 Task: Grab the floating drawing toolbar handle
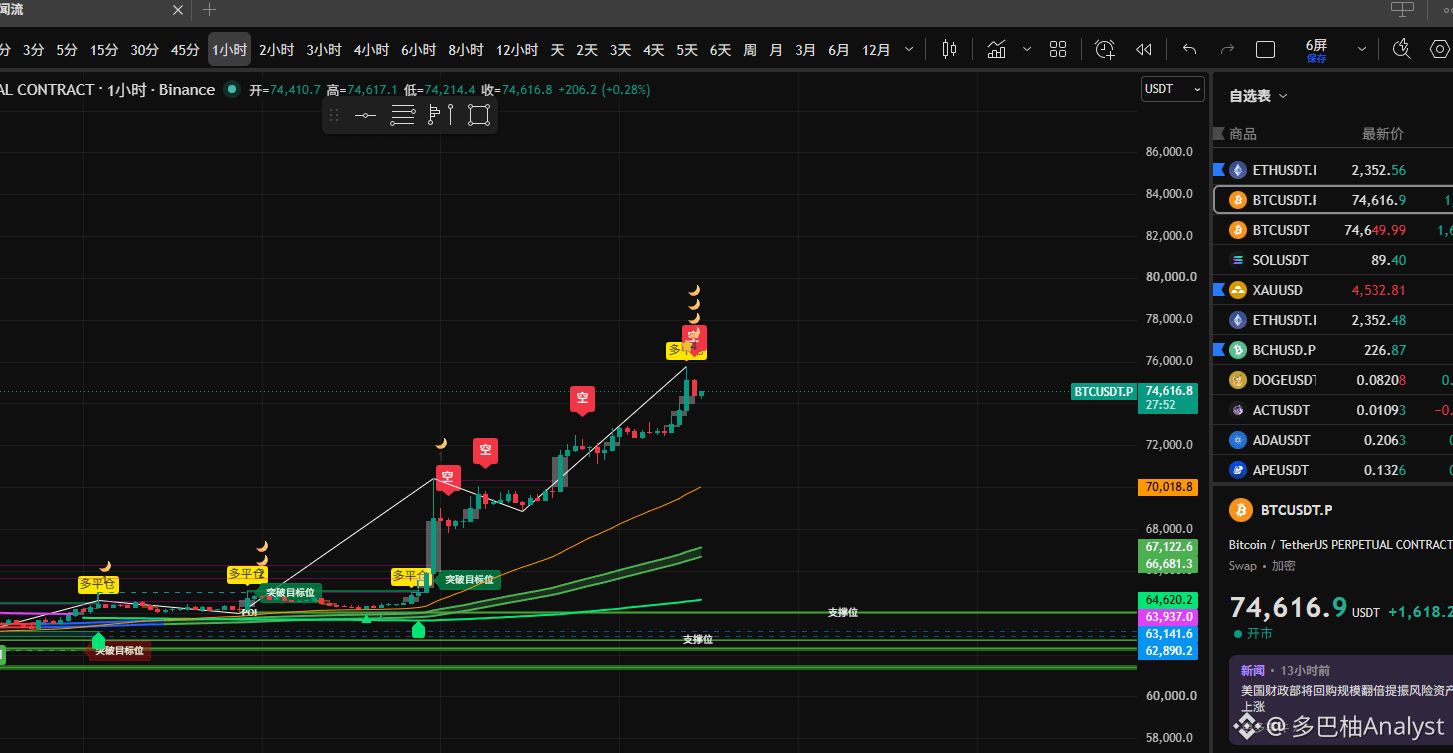point(334,115)
